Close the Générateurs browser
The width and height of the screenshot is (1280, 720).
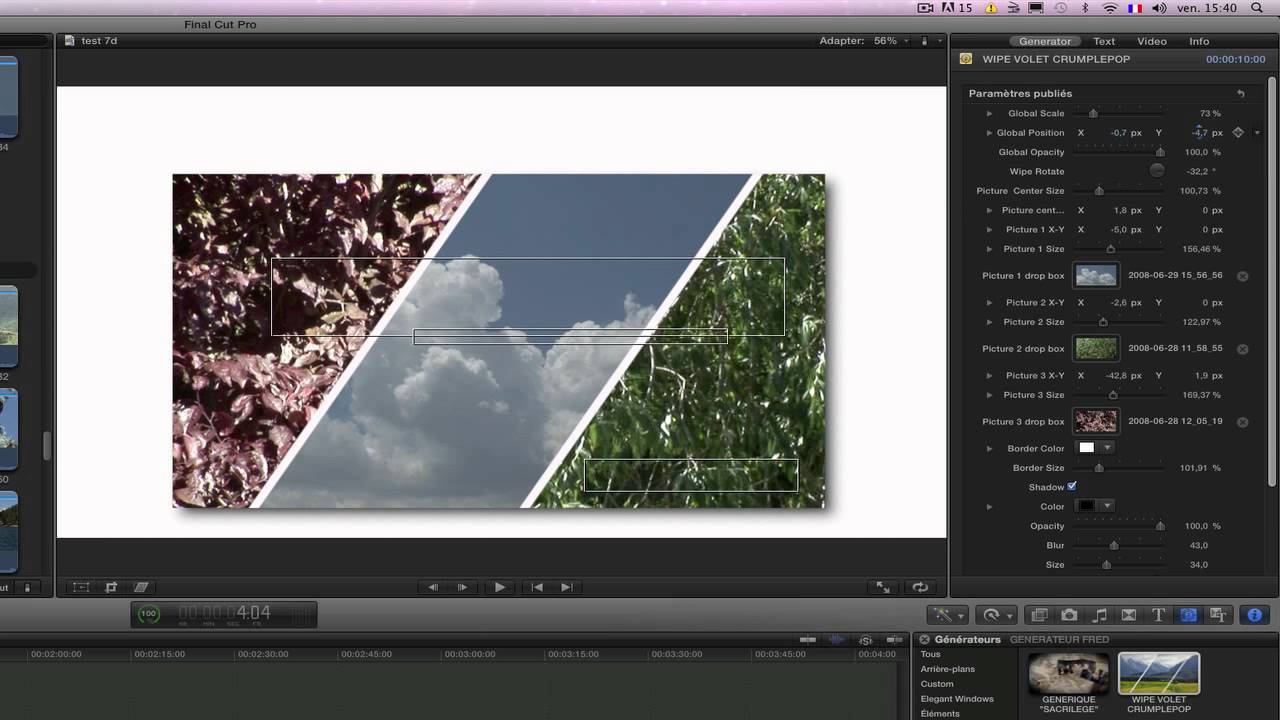(925, 639)
